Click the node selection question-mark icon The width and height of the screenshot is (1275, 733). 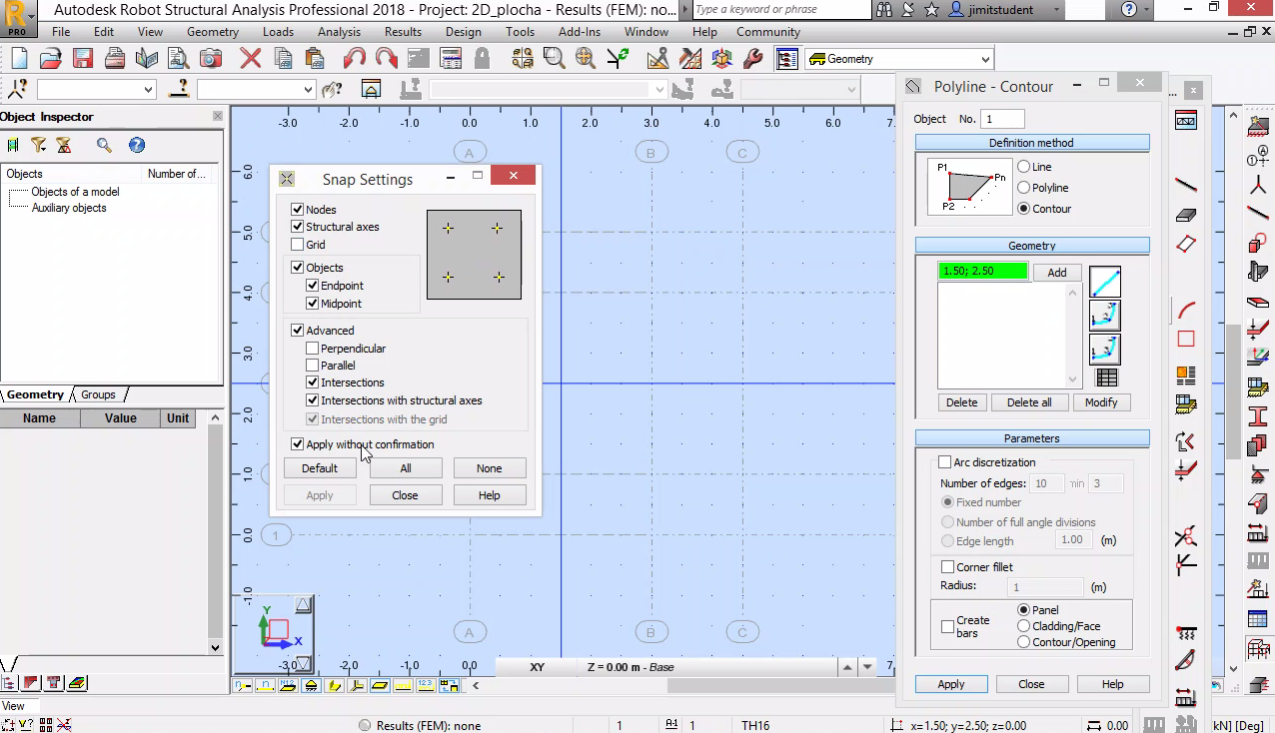[x=17, y=89]
